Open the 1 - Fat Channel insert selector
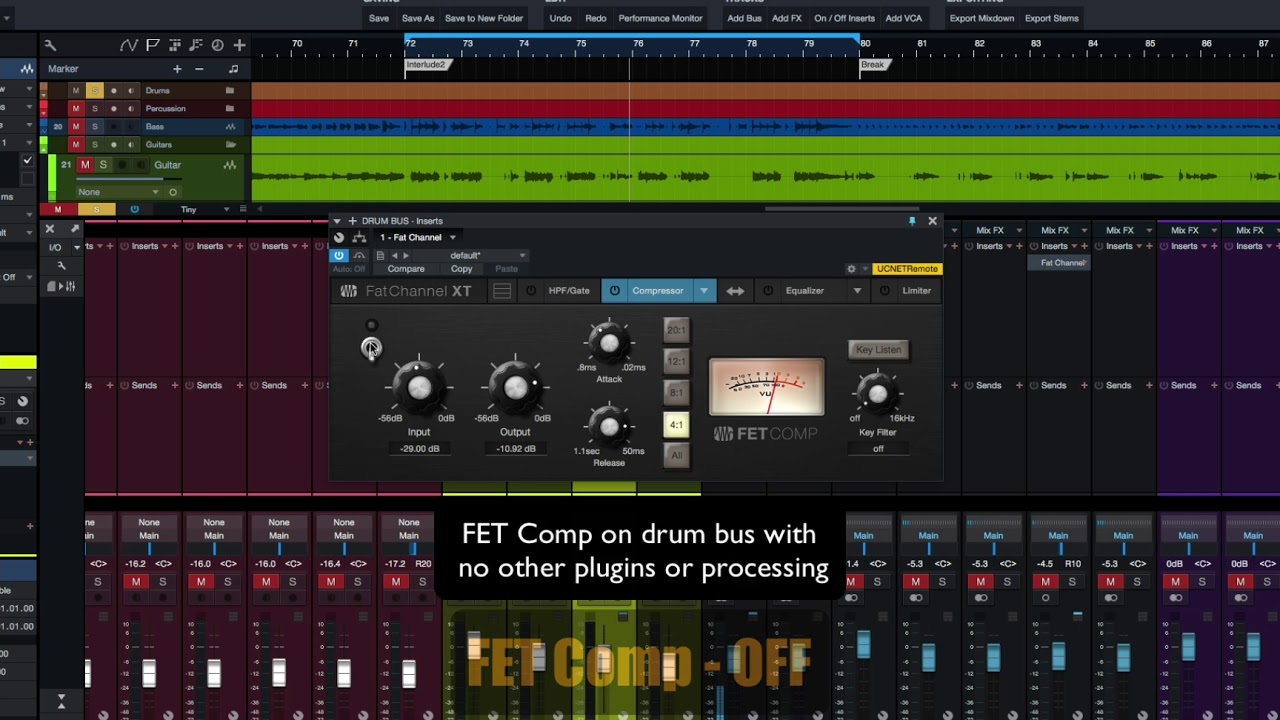The width and height of the screenshot is (1280, 720). (418, 238)
